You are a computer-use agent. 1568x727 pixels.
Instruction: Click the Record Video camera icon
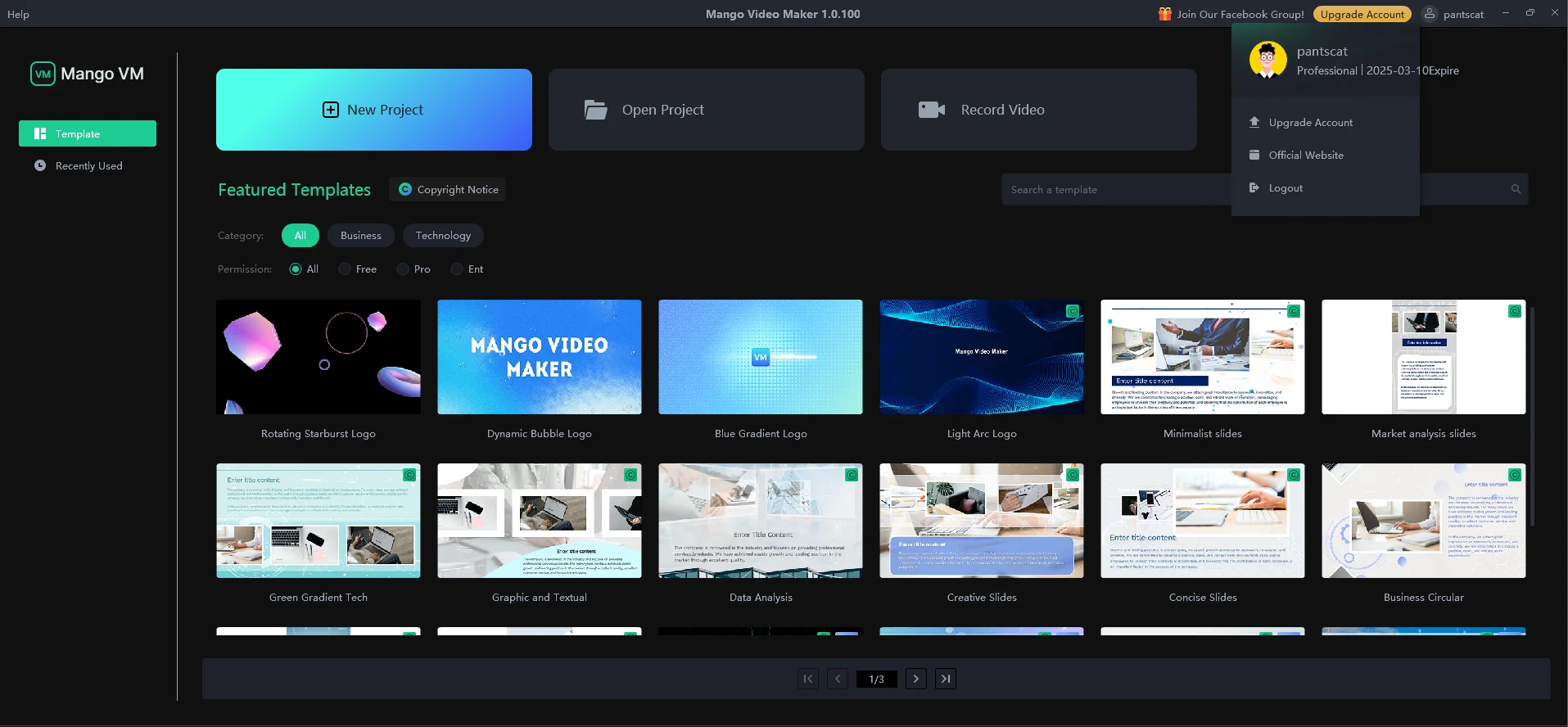click(932, 110)
